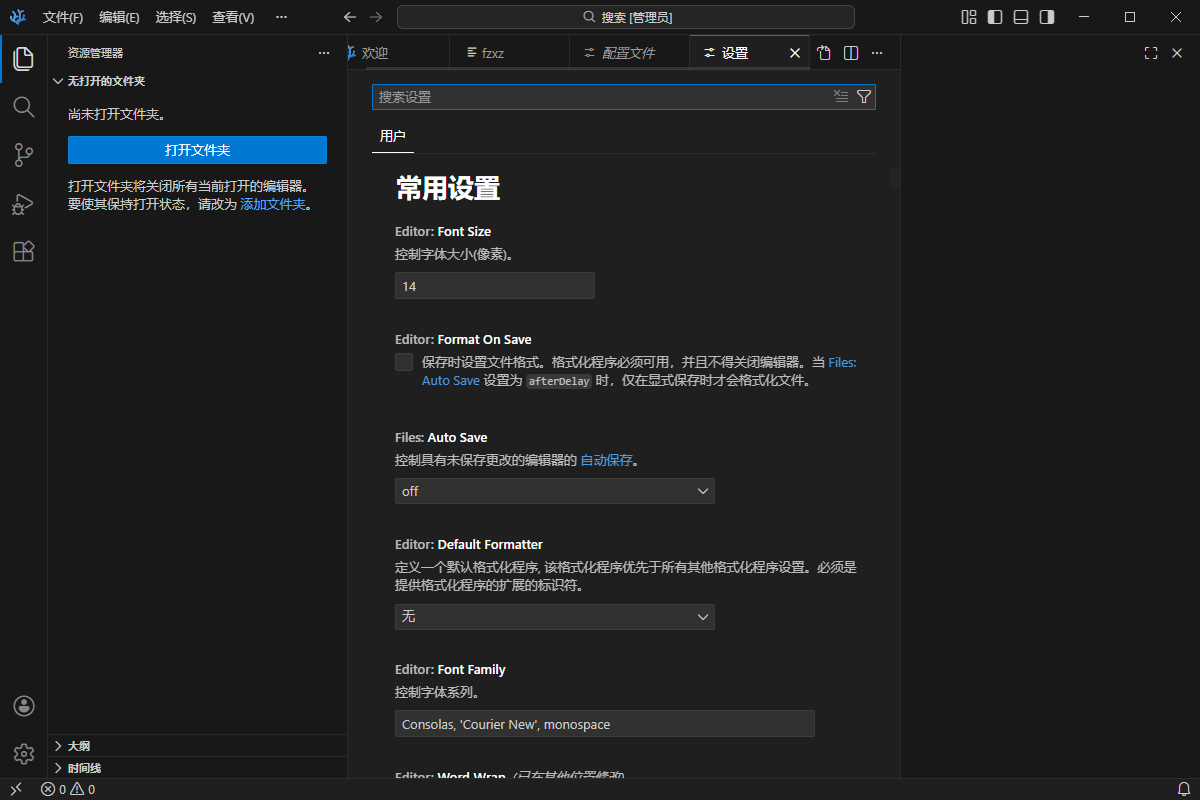1200x800 pixels.
Task: Follow the 自动保存 link in Auto Save description
Action: [607, 460]
